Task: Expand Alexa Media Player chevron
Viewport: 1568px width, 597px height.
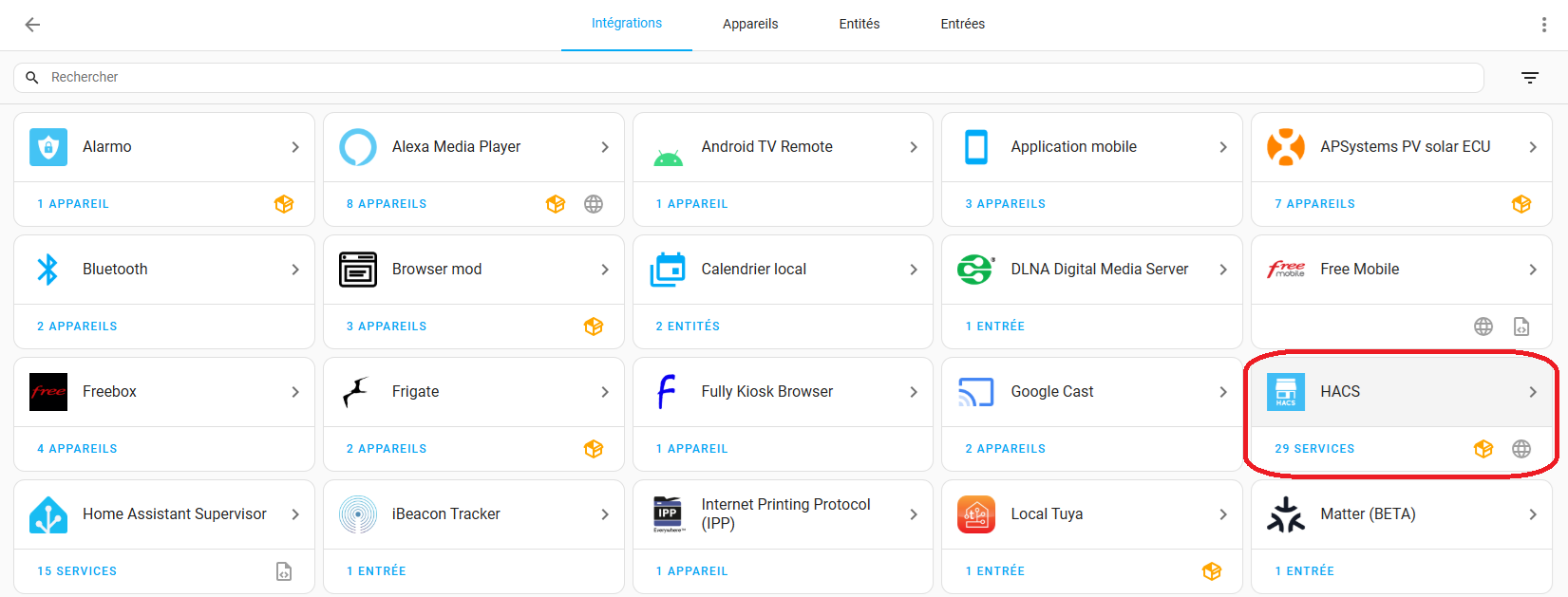Action: tap(605, 147)
